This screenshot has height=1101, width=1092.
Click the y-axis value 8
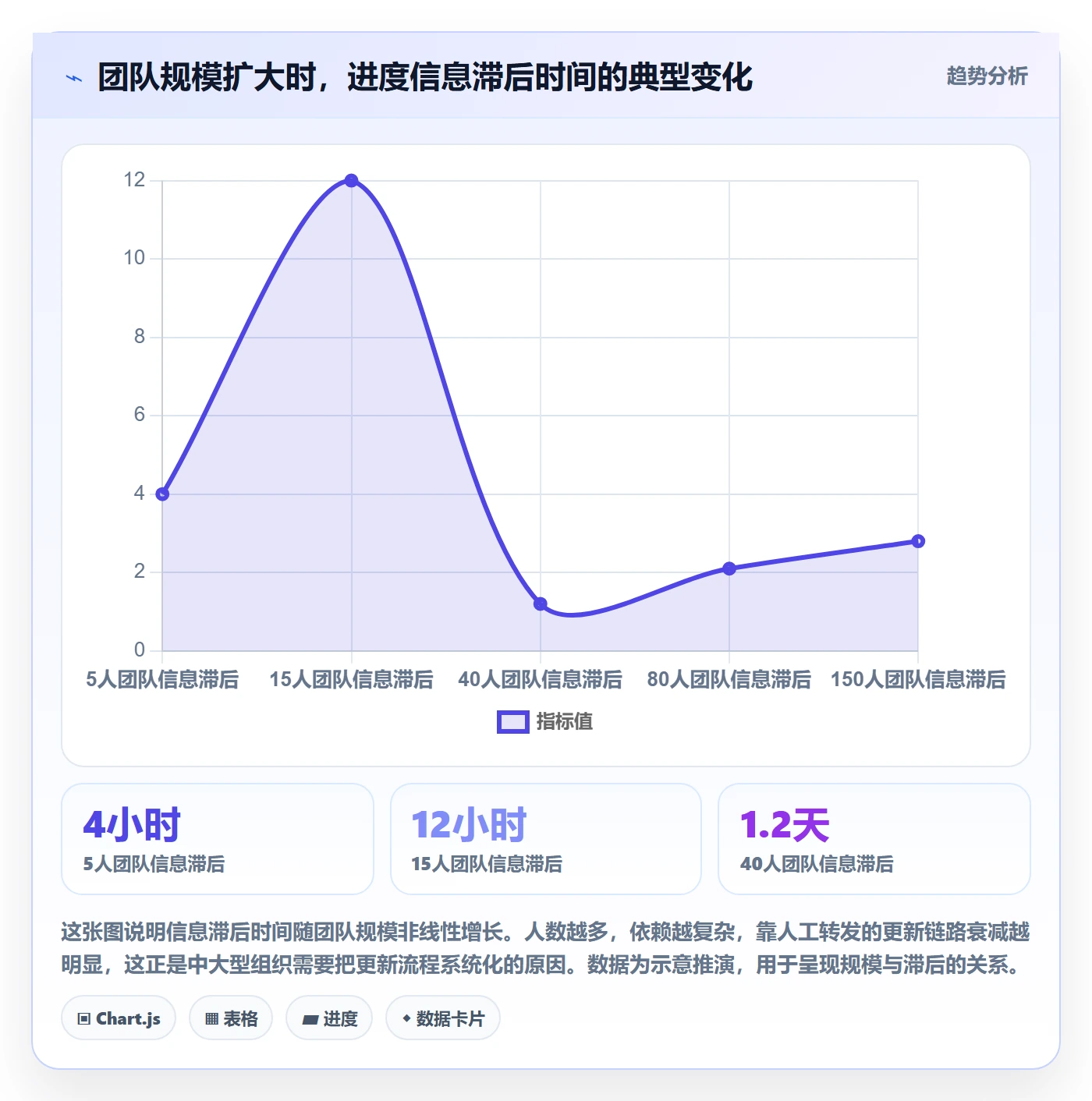pyautogui.click(x=140, y=337)
